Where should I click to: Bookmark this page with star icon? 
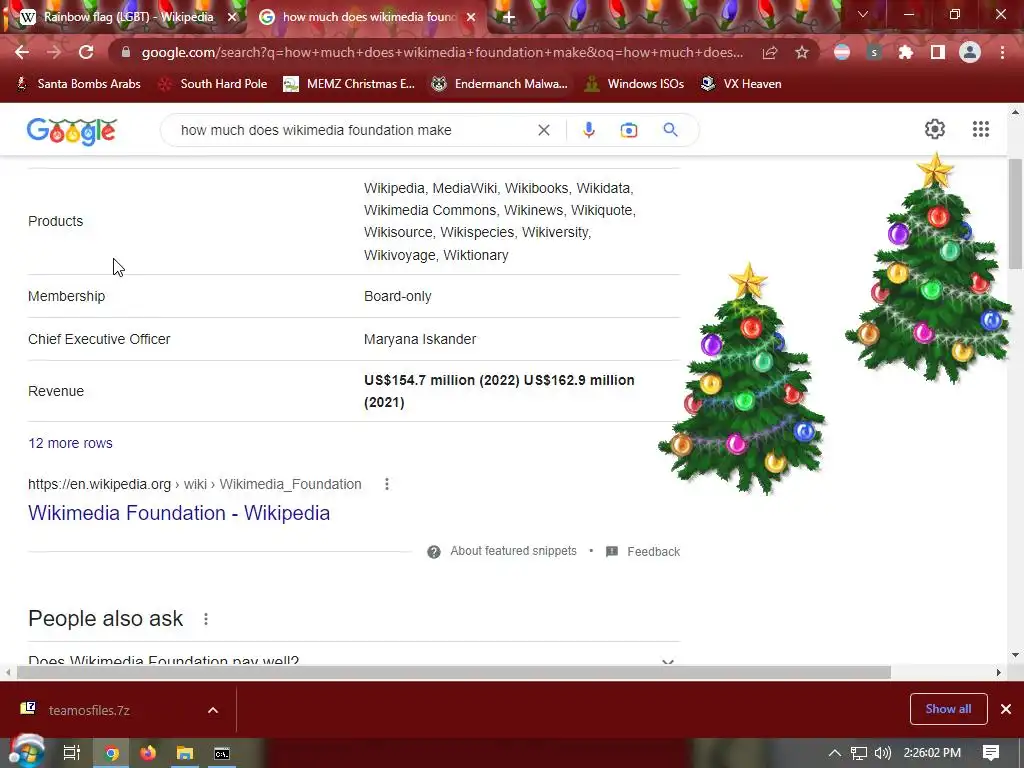(802, 52)
